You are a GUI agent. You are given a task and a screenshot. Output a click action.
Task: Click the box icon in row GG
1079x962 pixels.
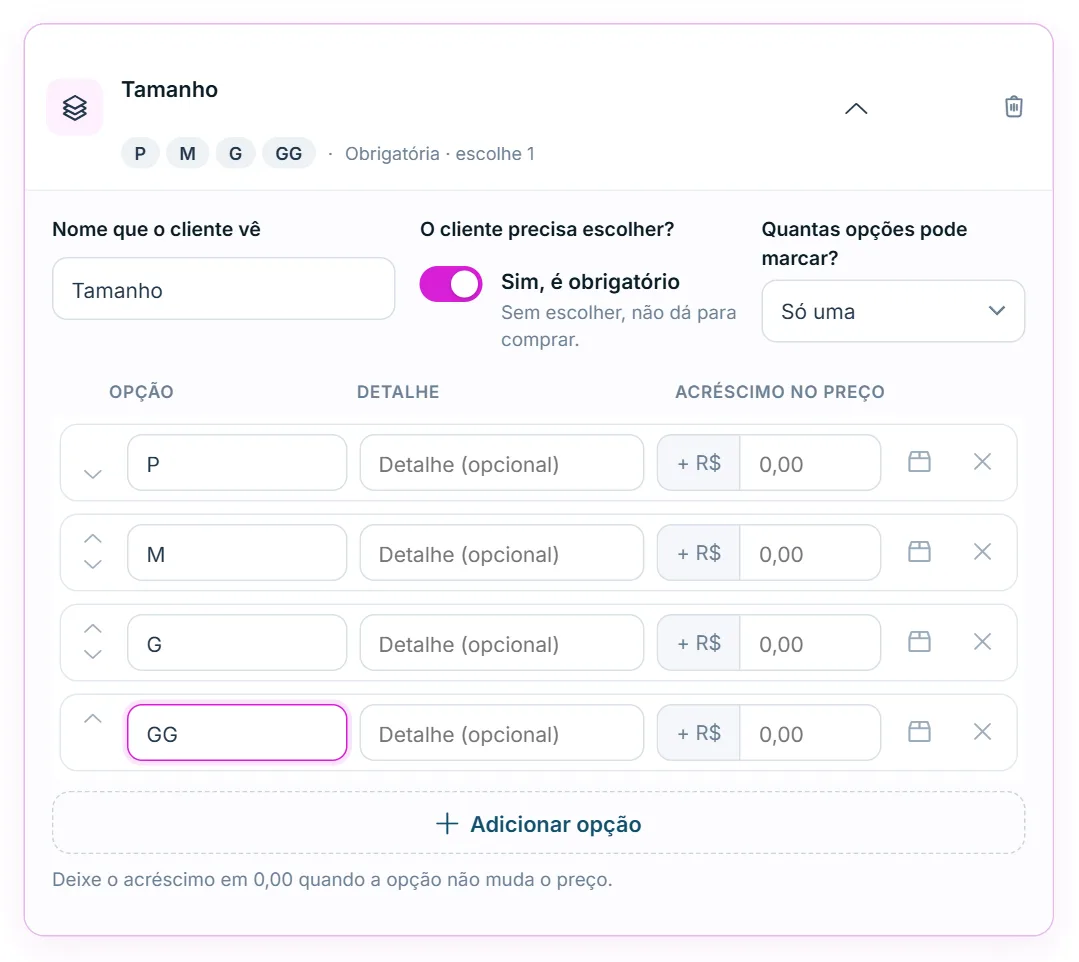(919, 731)
